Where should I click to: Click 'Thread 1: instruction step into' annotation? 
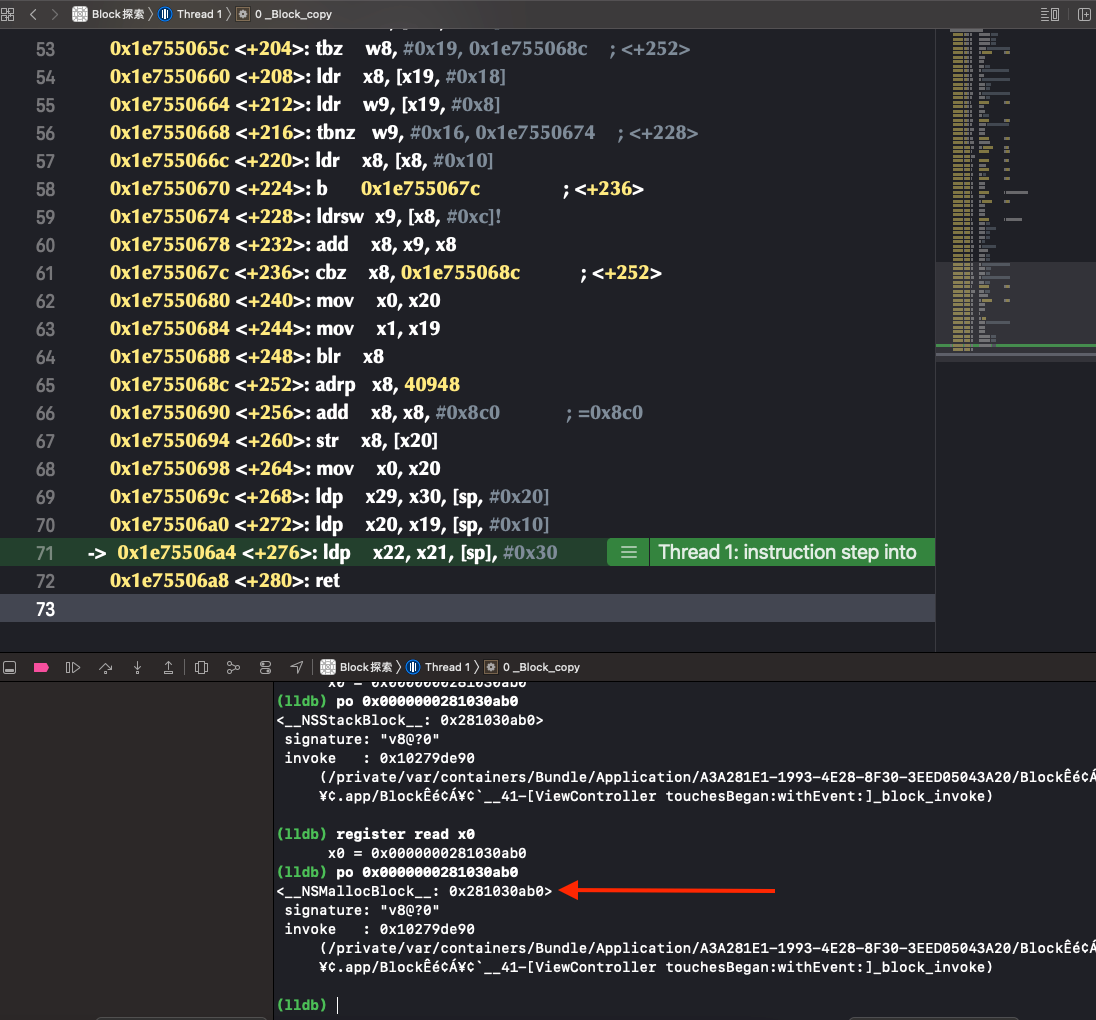point(787,552)
